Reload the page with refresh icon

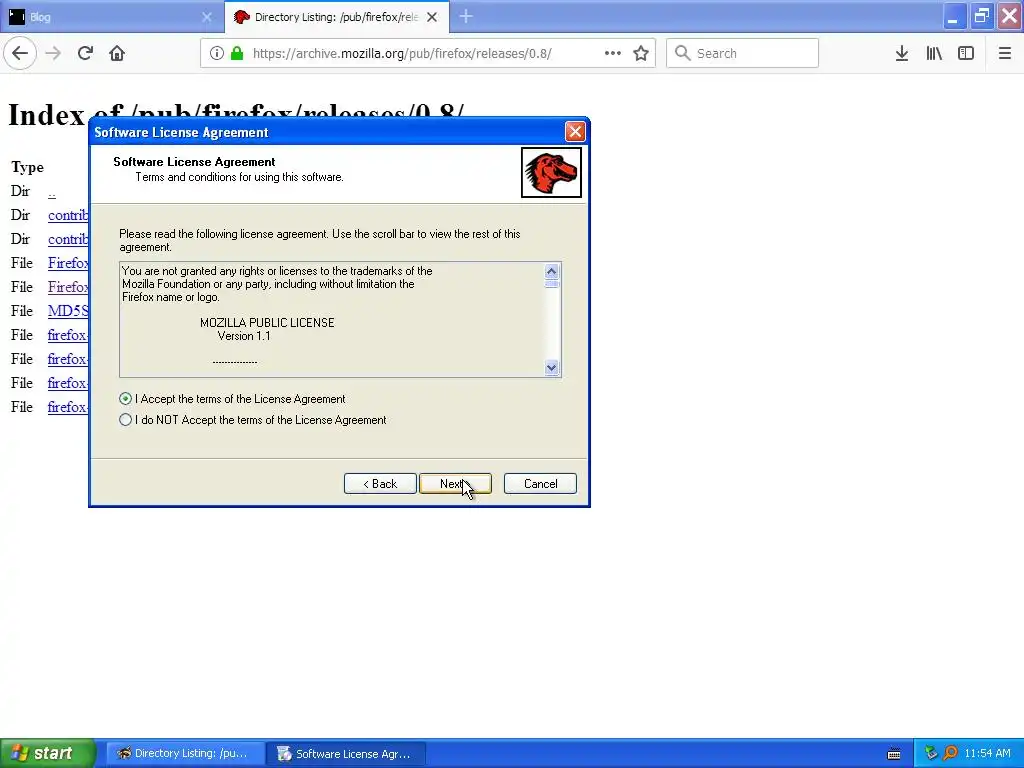[x=85, y=53]
